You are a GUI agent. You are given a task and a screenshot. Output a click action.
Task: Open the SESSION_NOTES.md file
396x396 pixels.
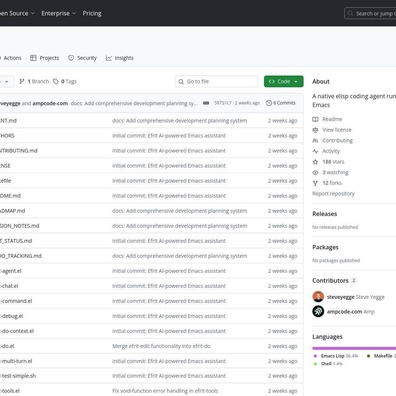pos(20,226)
